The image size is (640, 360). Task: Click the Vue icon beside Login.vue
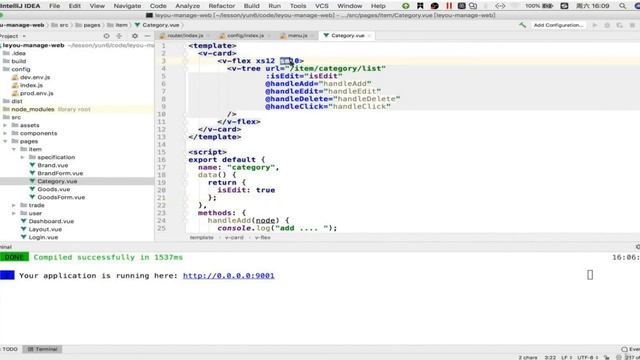pyautogui.click(x=24, y=237)
